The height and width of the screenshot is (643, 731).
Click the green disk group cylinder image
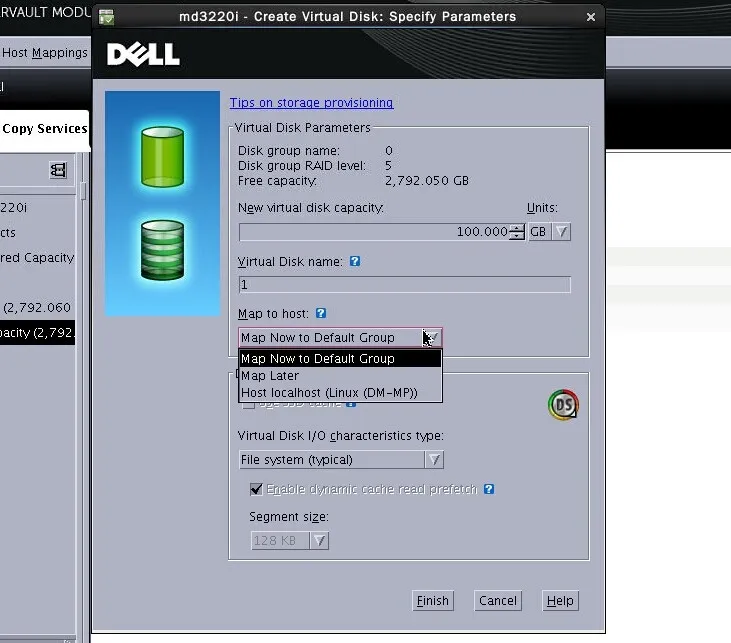[162, 157]
